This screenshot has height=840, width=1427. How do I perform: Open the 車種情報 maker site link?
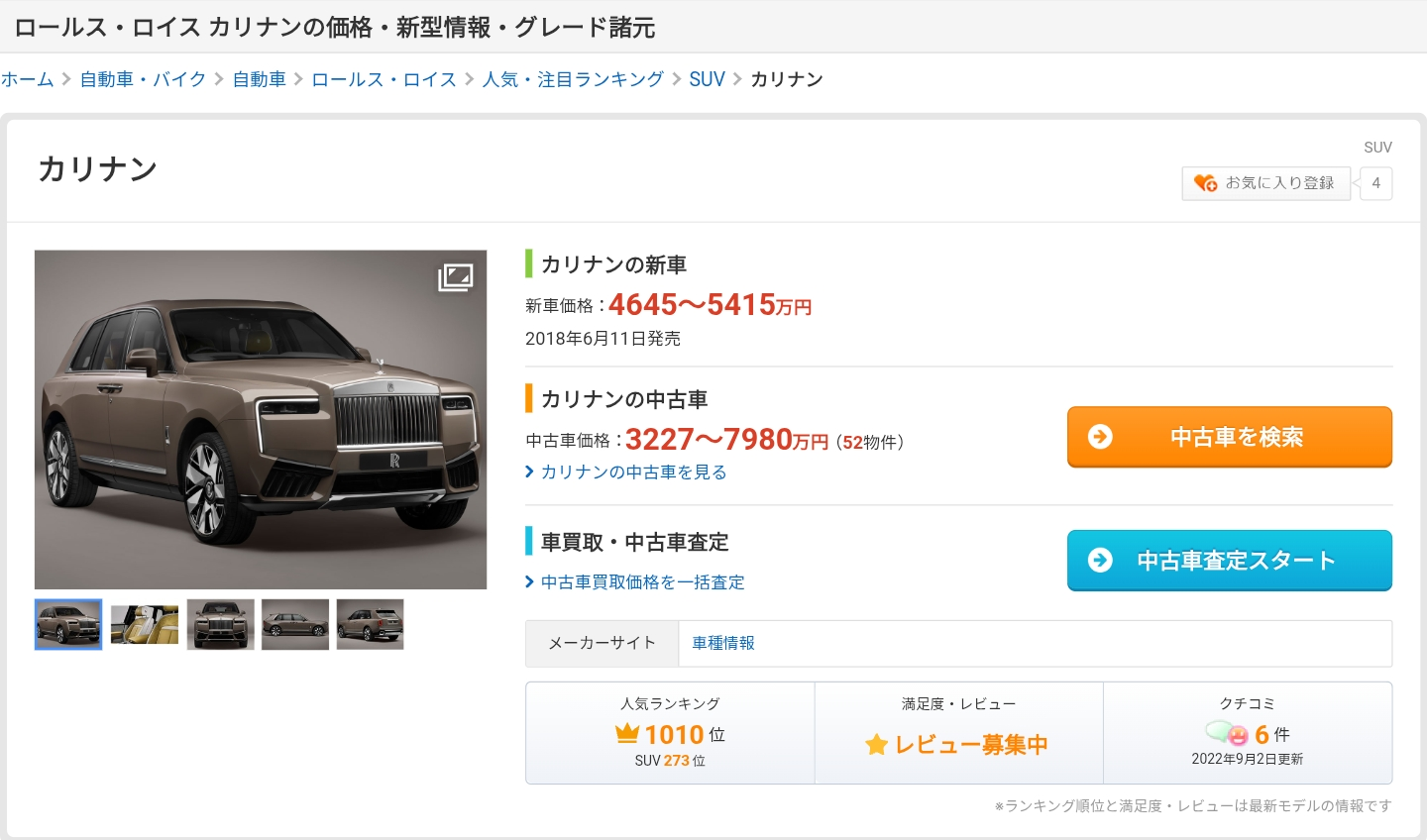tap(723, 643)
